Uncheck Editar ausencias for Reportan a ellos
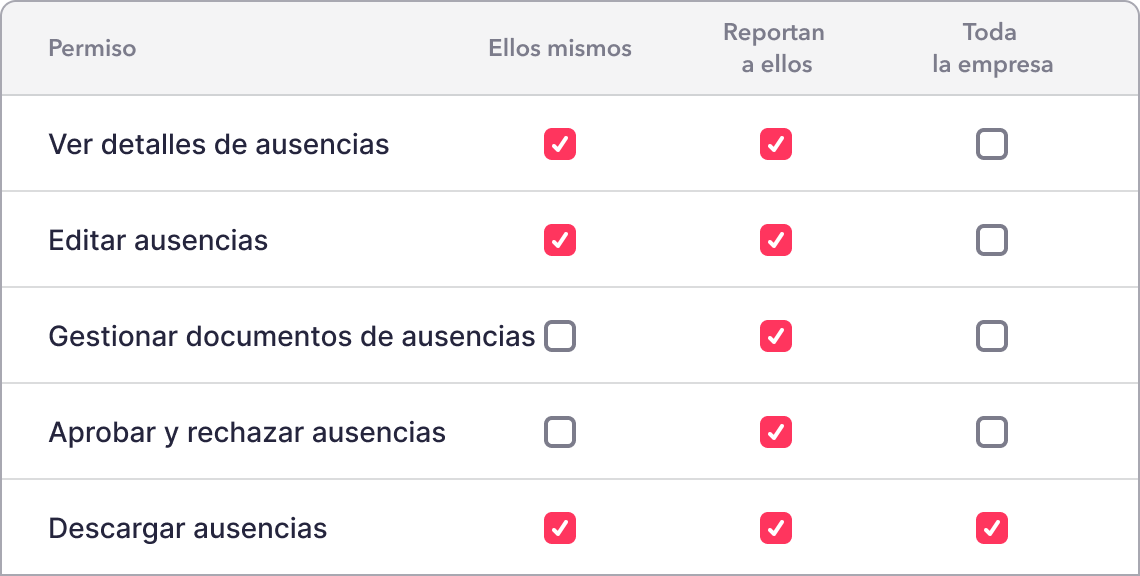Image resolution: width=1140 pixels, height=576 pixels. [776, 240]
